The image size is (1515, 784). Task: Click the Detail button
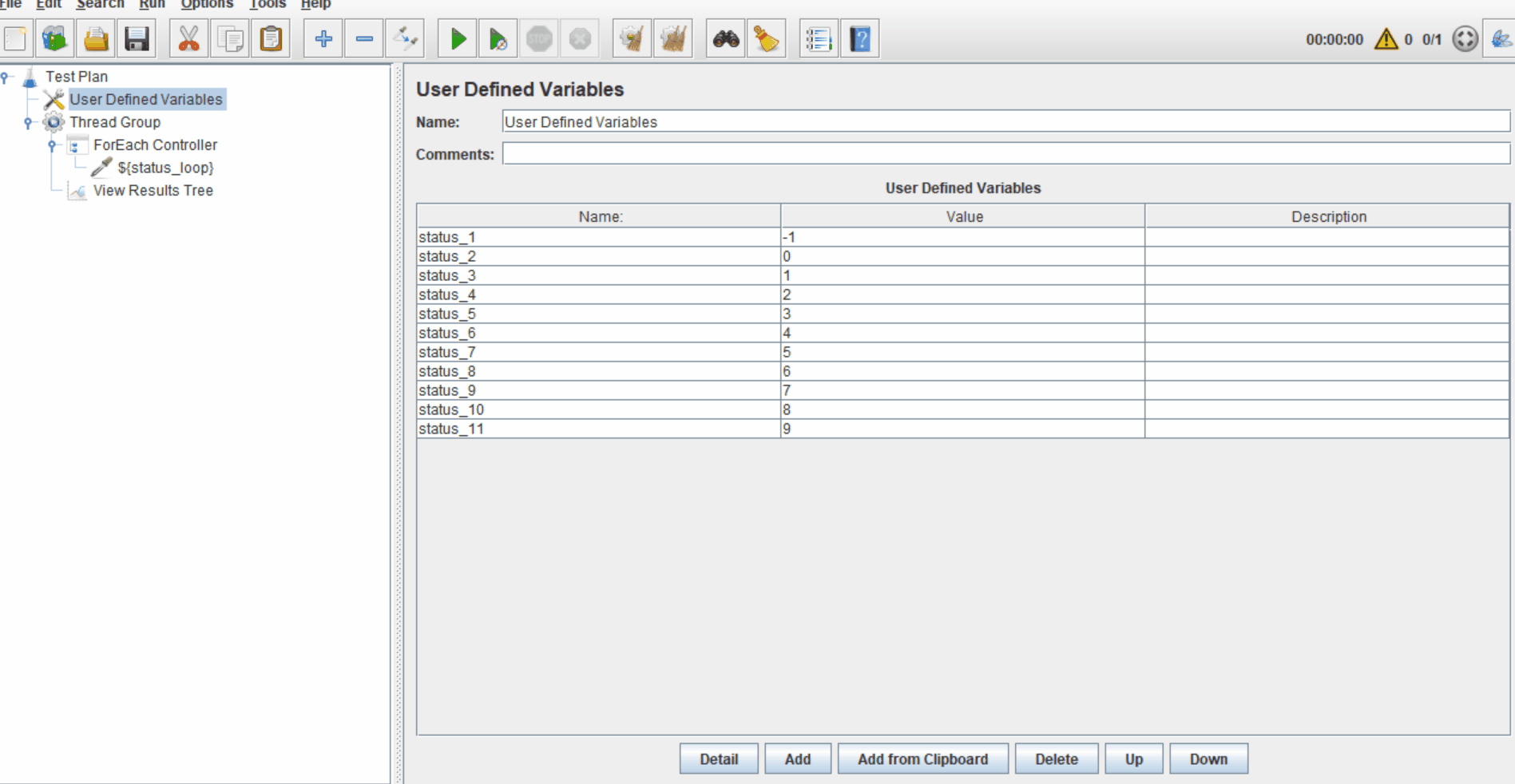pyautogui.click(x=719, y=759)
